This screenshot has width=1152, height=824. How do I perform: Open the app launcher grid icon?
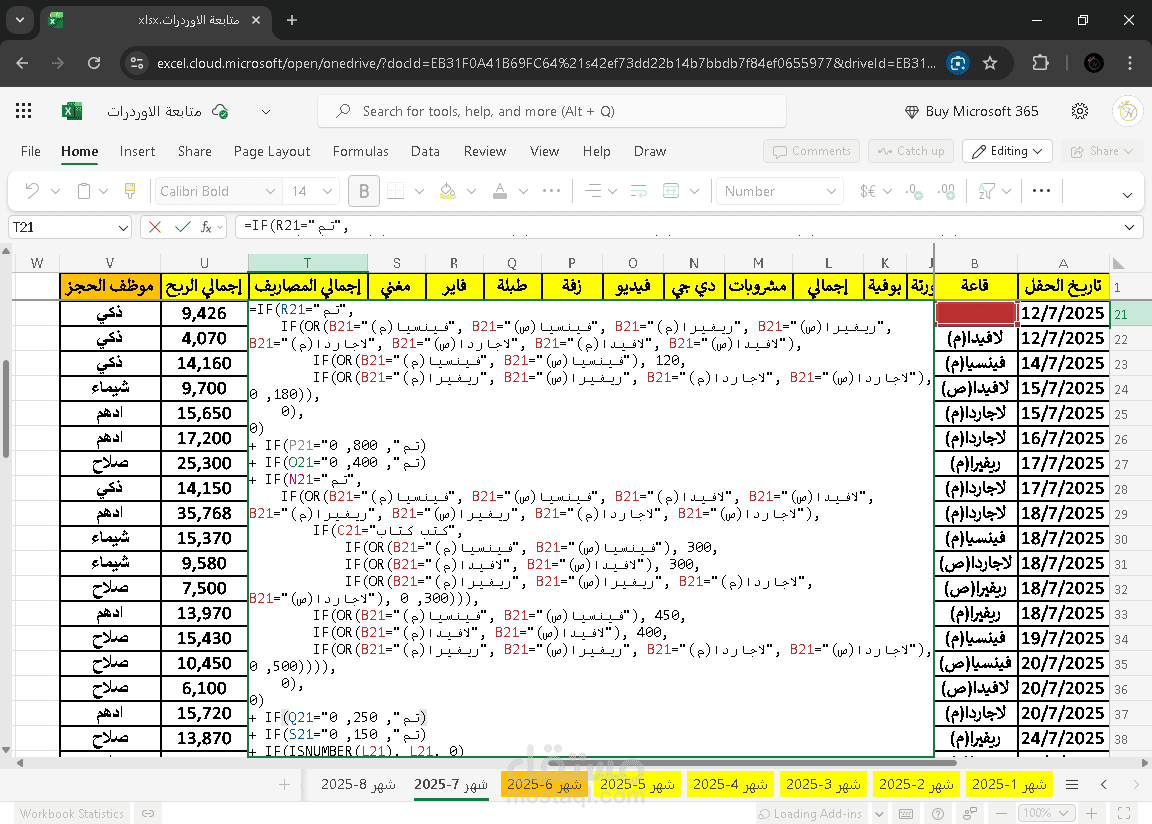24,111
